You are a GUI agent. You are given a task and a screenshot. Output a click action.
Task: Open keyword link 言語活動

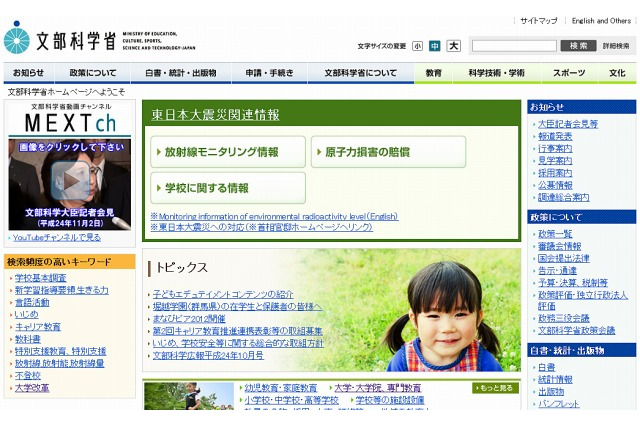[32, 302]
